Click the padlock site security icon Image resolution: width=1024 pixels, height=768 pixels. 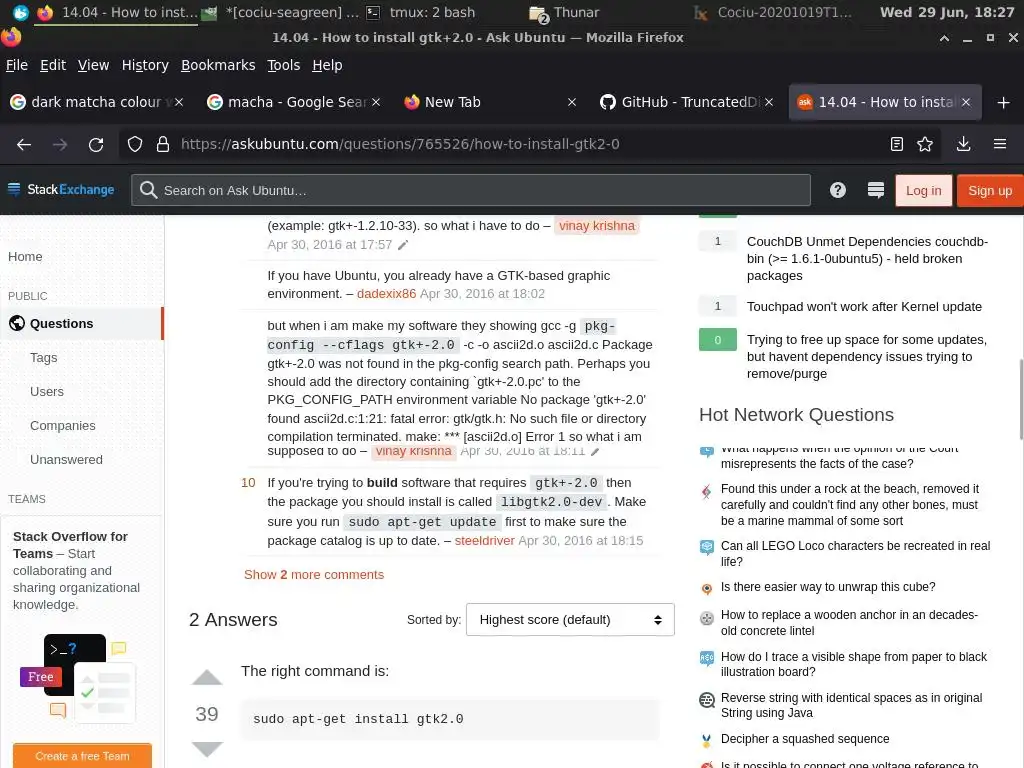[x=163, y=144]
